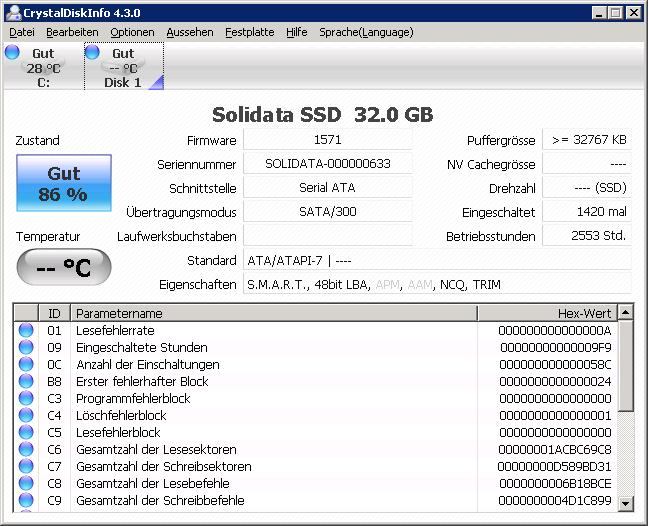Click the status orb for Eingeschaltete Stunden

tap(26, 347)
